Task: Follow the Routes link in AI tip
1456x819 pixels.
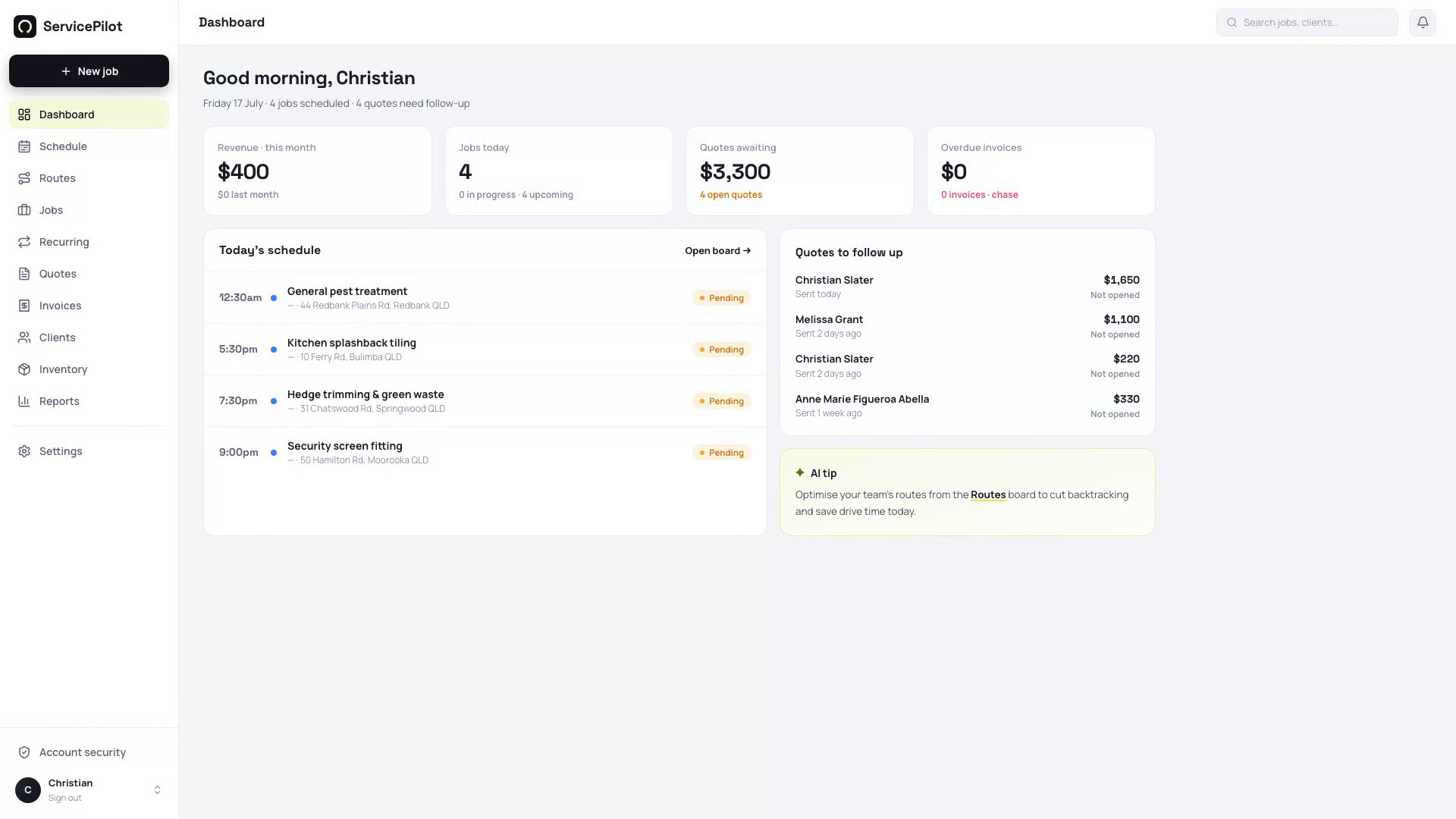Action: [x=988, y=494]
